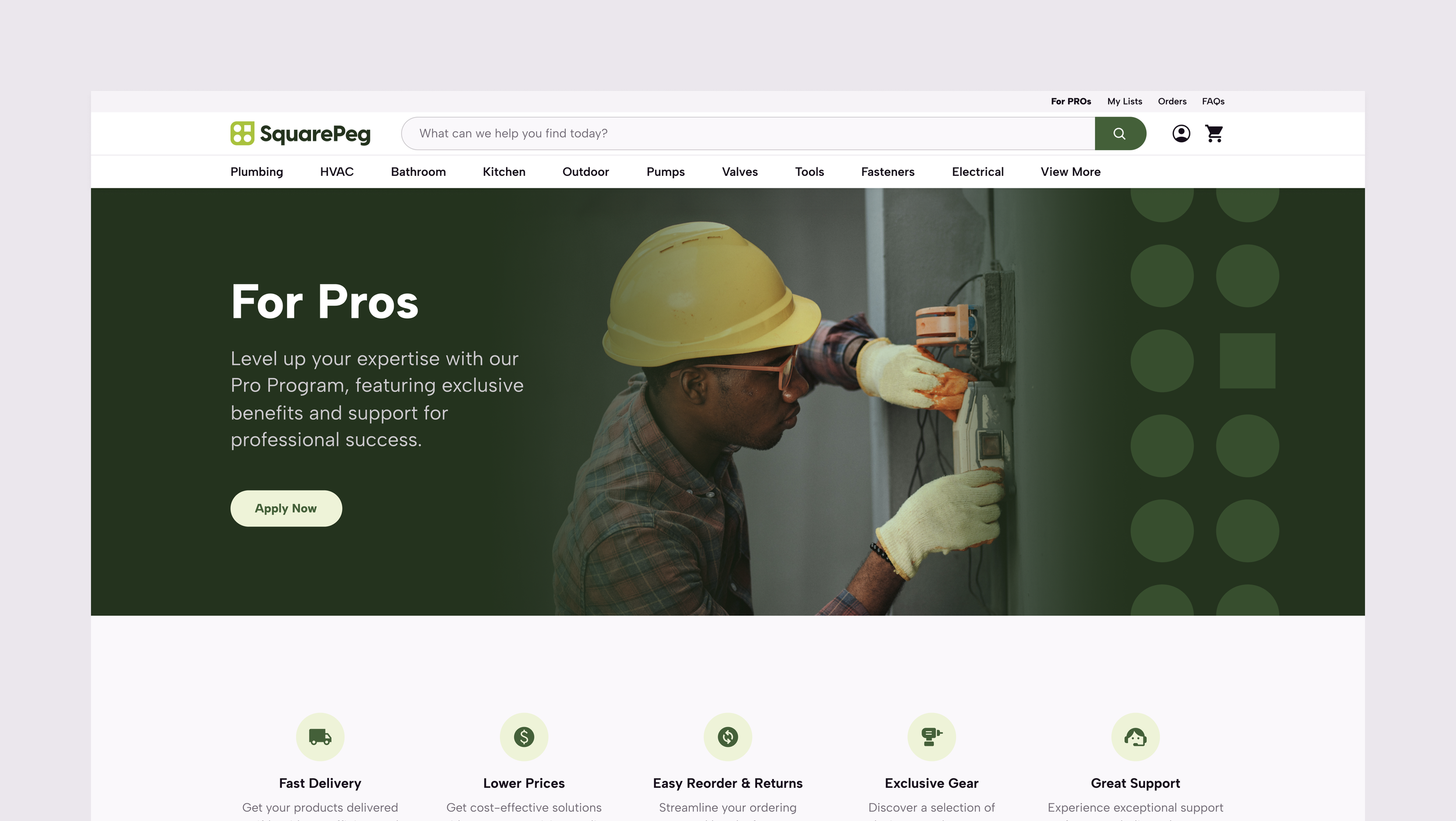Click the Lower Prices dollar icon
Screen dimensions: 1456x821
coord(524,737)
